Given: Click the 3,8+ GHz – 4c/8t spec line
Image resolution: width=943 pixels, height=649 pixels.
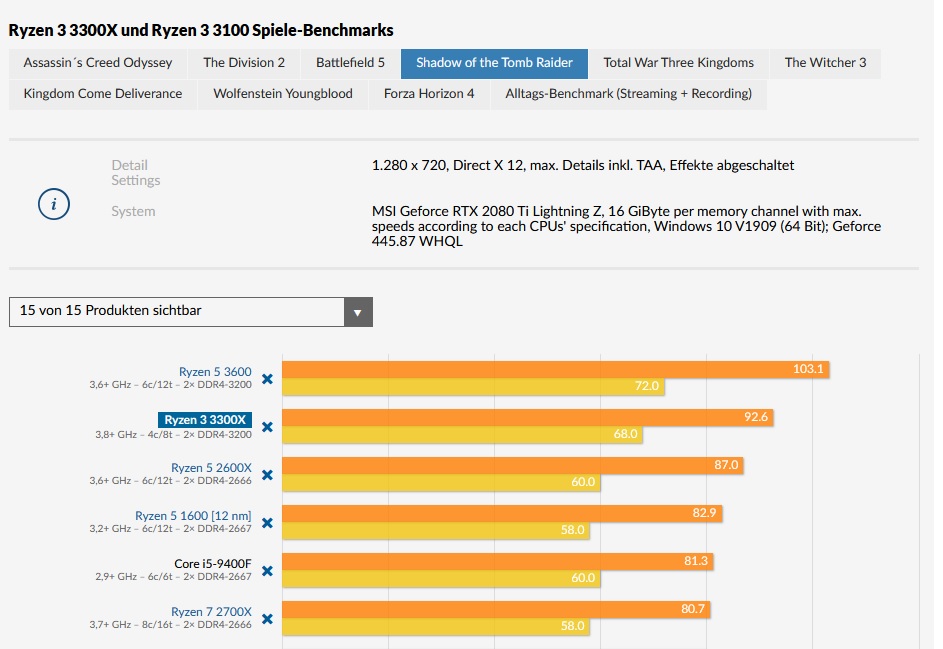Looking at the screenshot, I should point(173,435).
